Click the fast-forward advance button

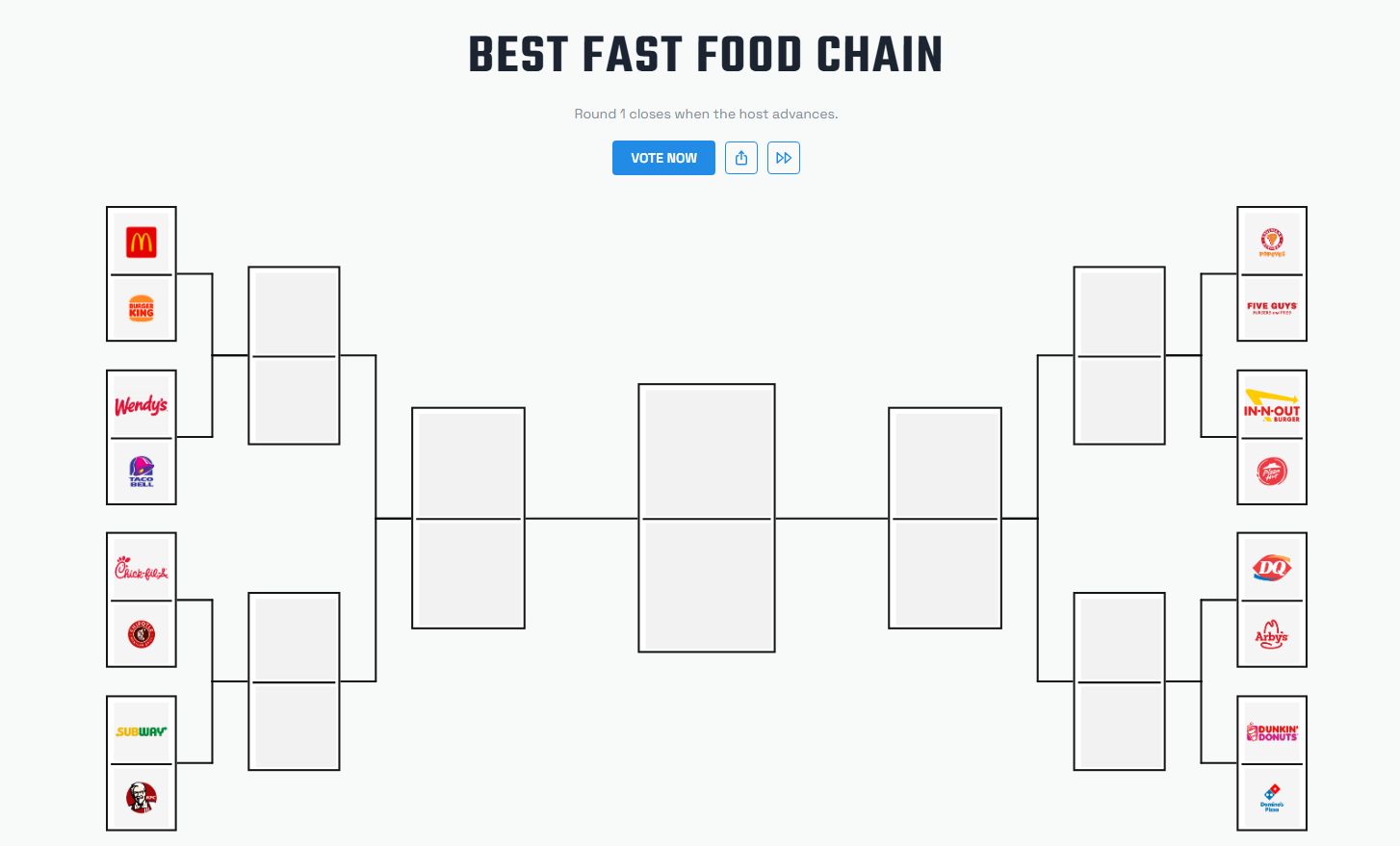pos(783,157)
